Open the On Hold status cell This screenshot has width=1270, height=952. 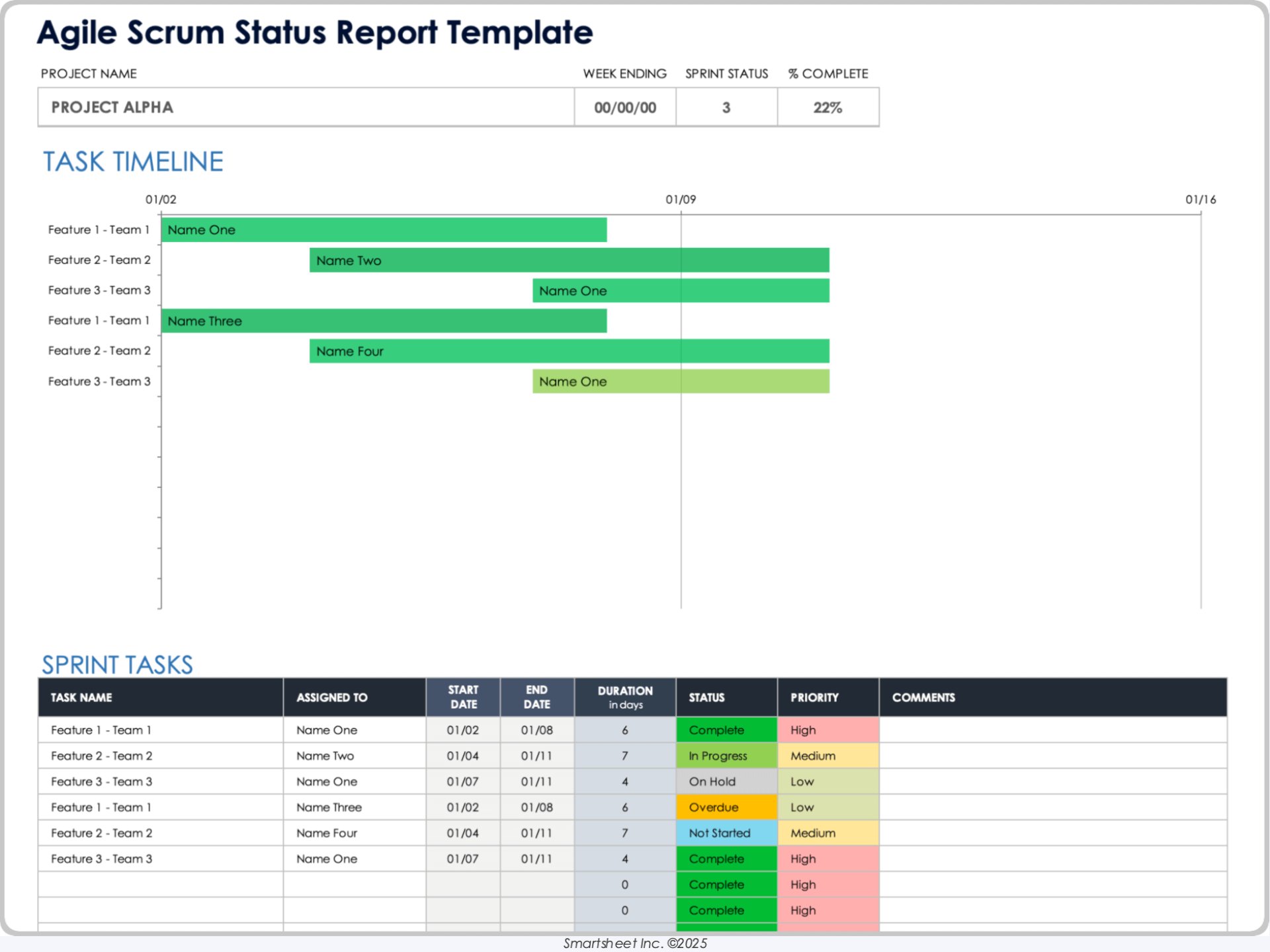726,781
